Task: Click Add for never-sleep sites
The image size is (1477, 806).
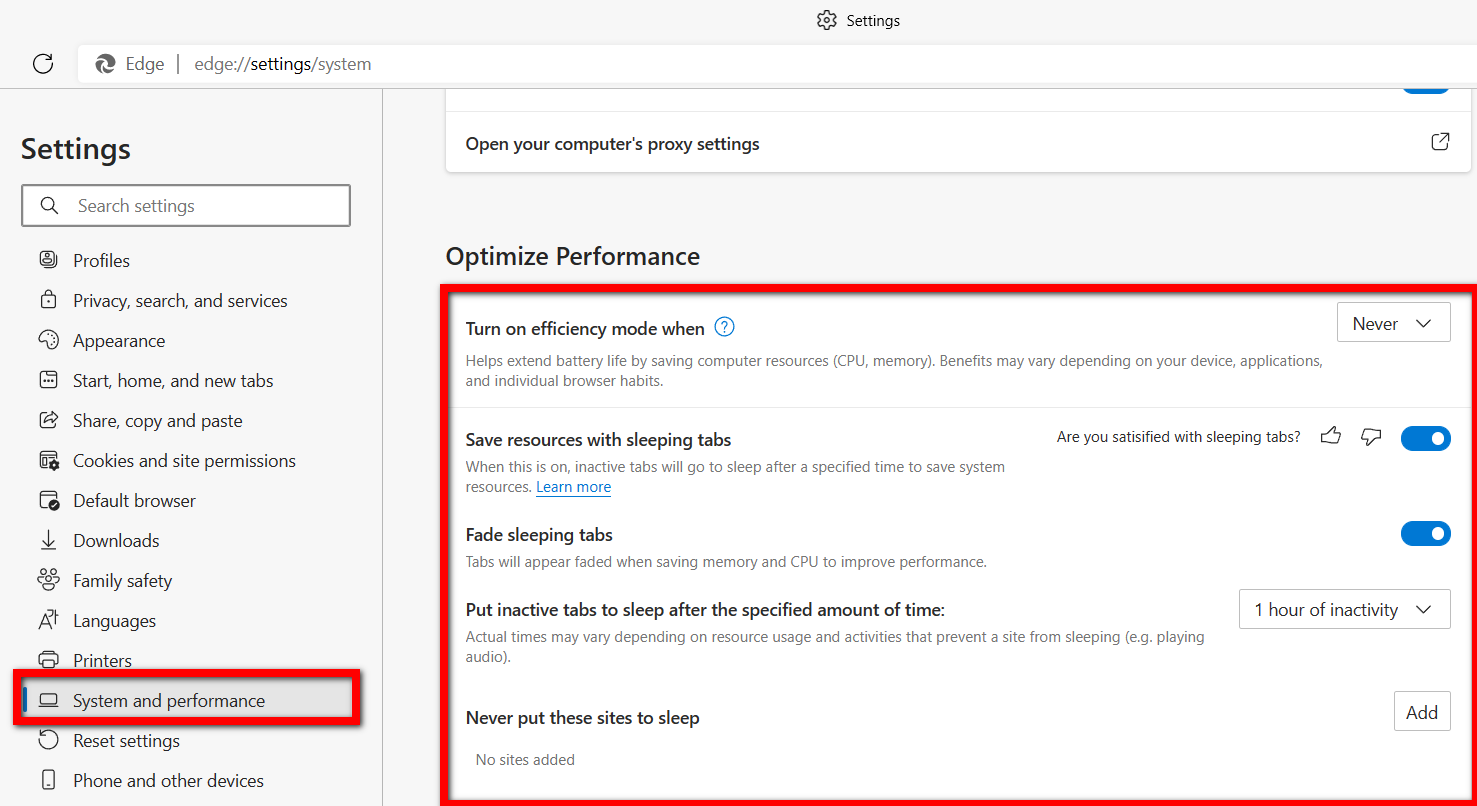Action: (x=1422, y=712)
